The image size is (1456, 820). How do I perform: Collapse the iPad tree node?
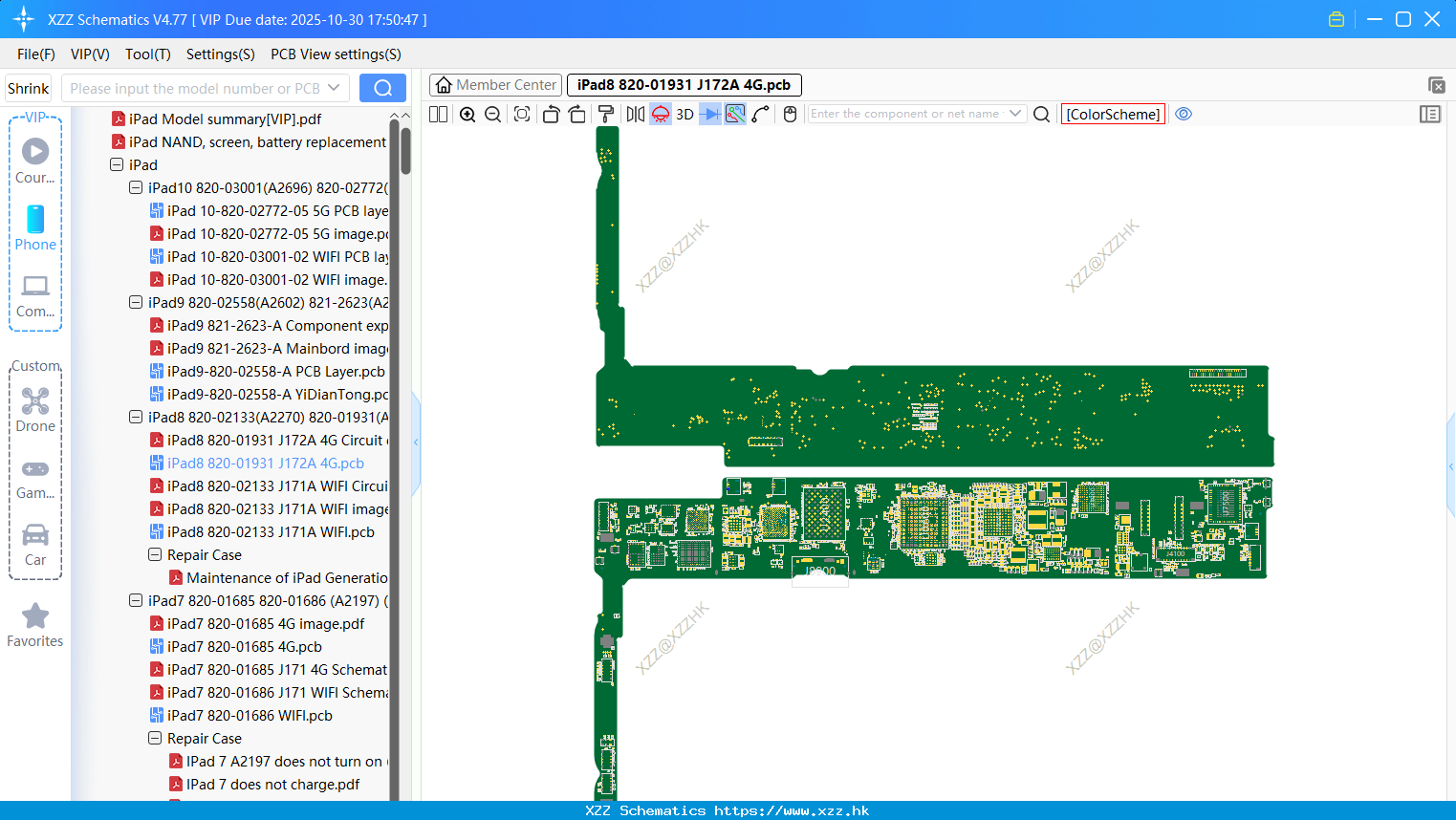(x=117, y=164)
